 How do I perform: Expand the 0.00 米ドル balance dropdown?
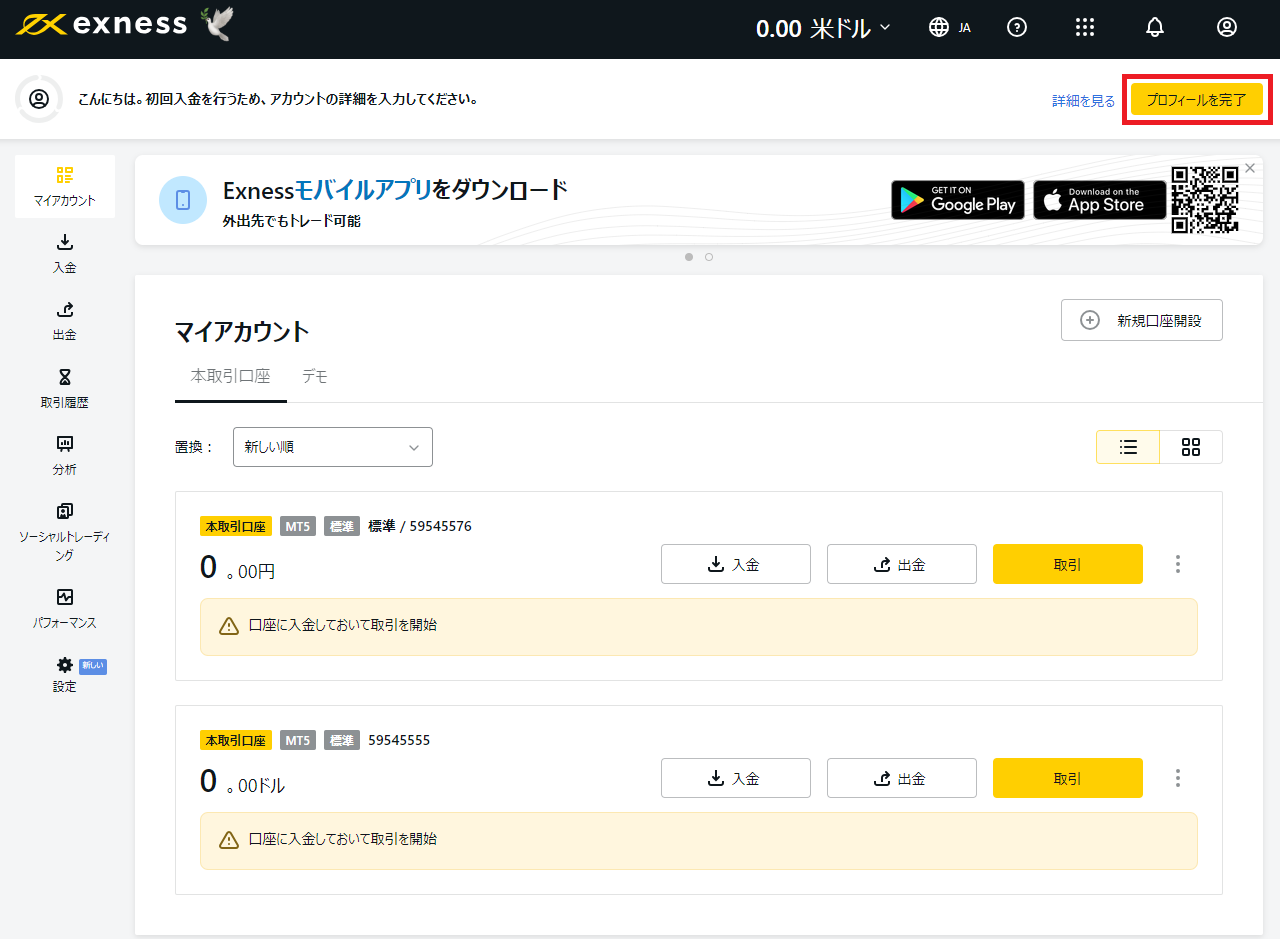822,29
